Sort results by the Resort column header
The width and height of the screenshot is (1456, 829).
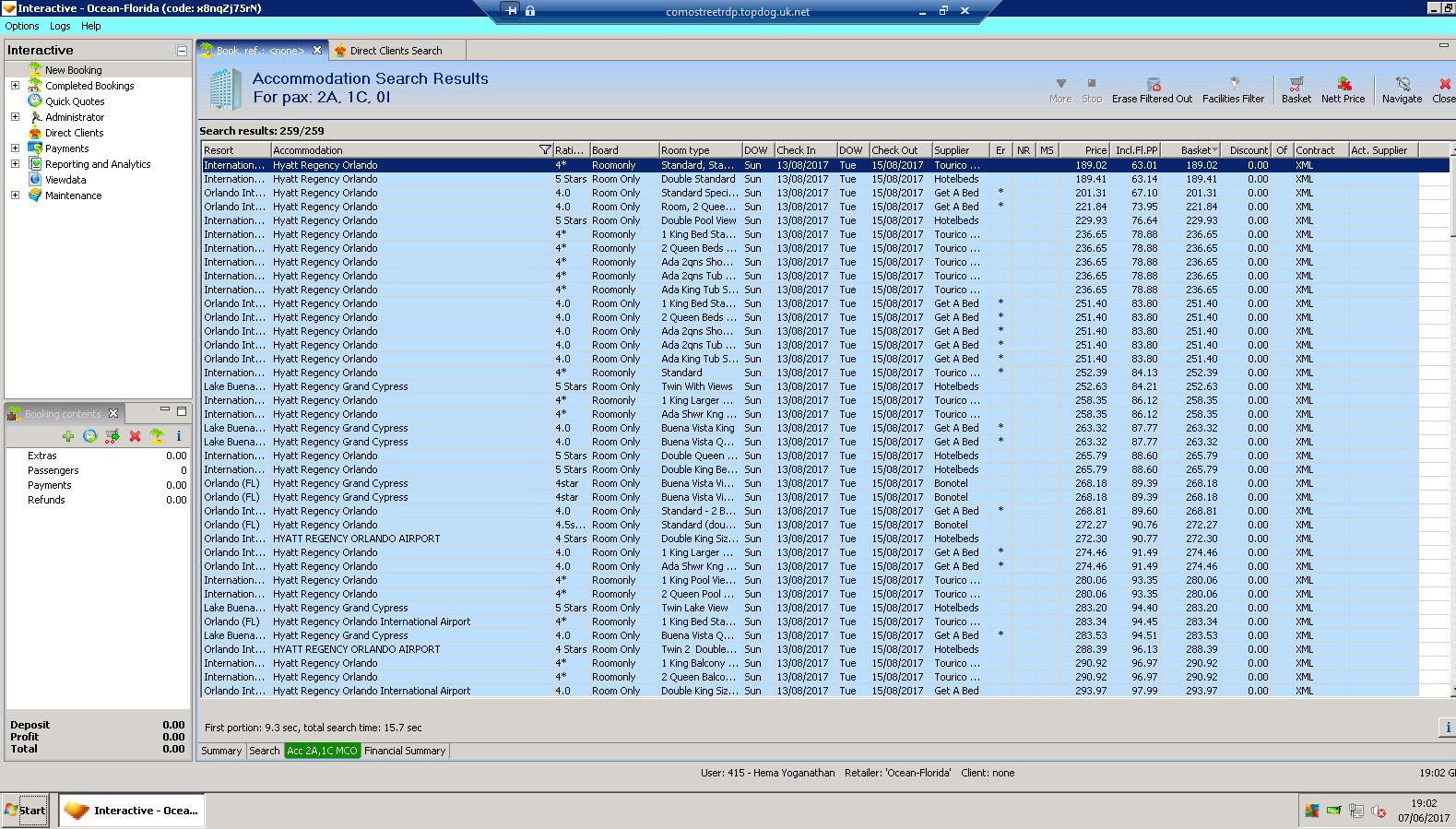coord(236,150)
